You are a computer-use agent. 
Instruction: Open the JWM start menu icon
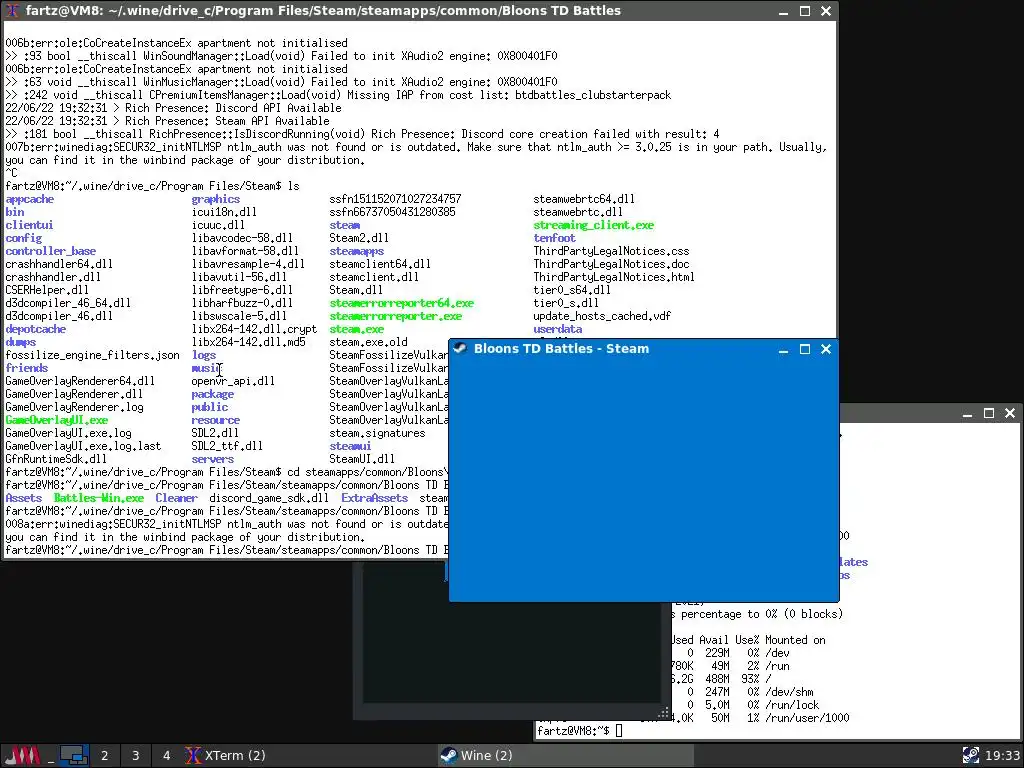[x=22, y=756]
